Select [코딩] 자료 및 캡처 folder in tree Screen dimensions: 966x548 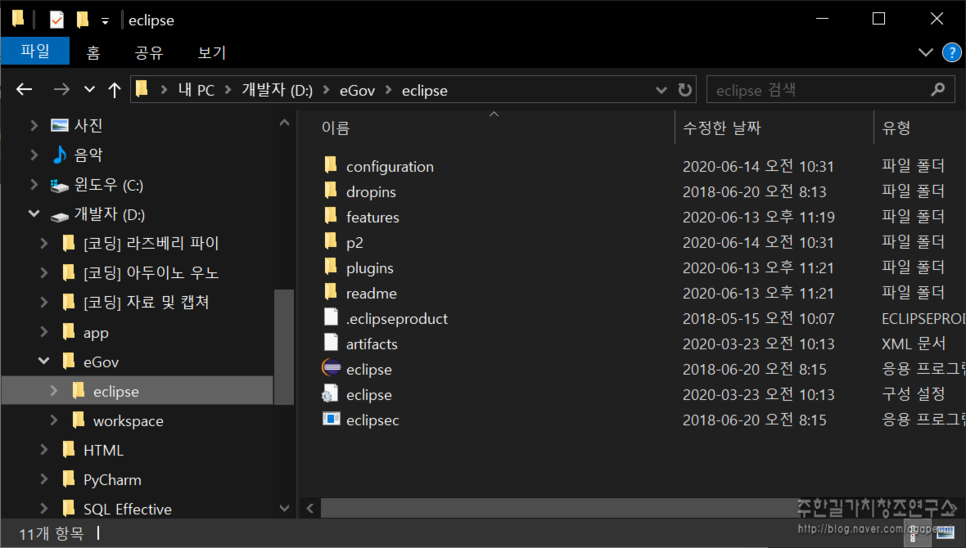tap(146, 302)
